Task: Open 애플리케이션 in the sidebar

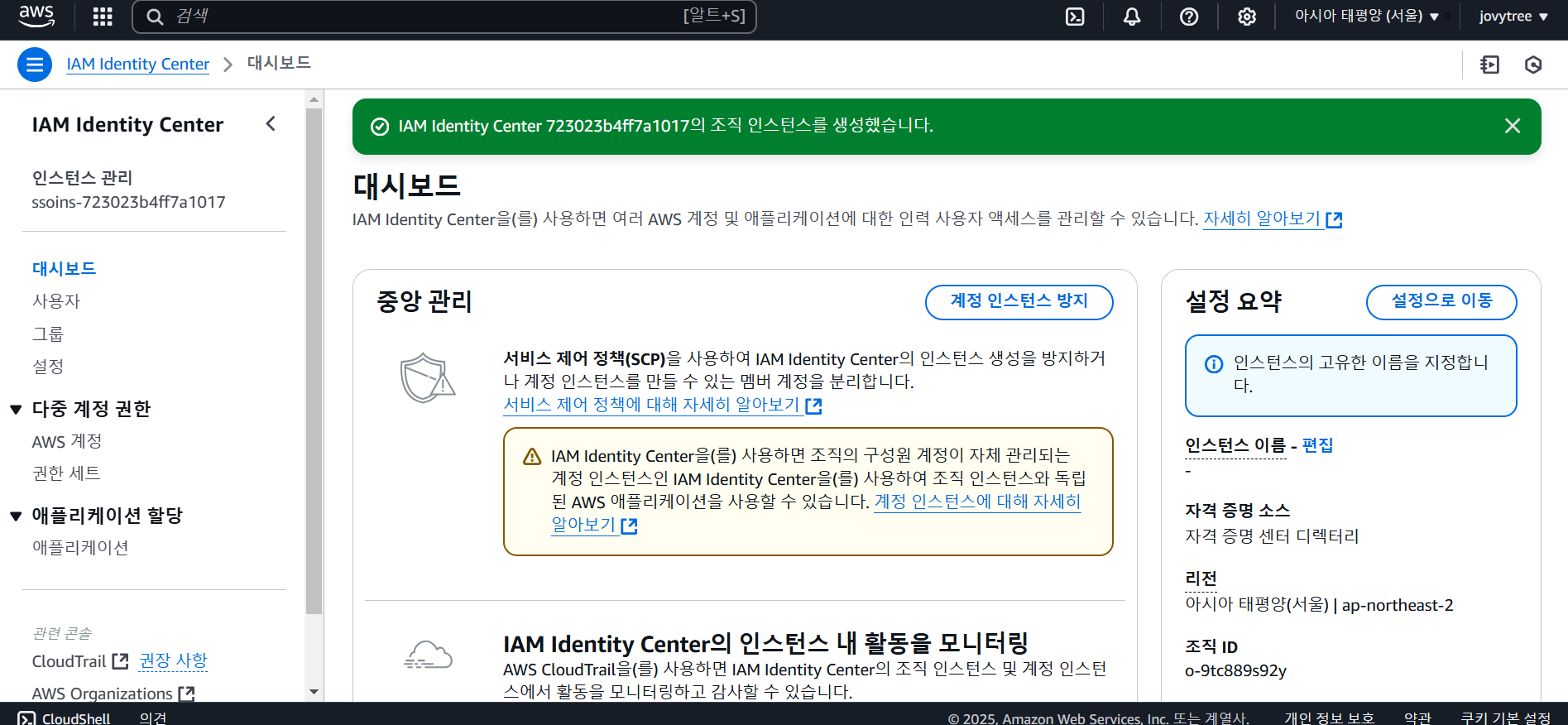Action: [x=80, y=548]
